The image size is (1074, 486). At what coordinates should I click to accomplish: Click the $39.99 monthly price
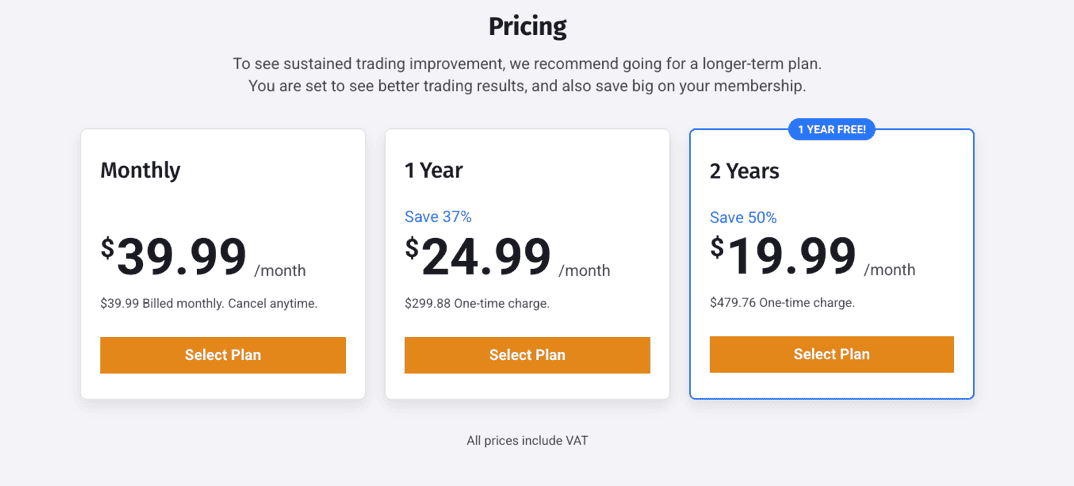click(x=175, y=258)
